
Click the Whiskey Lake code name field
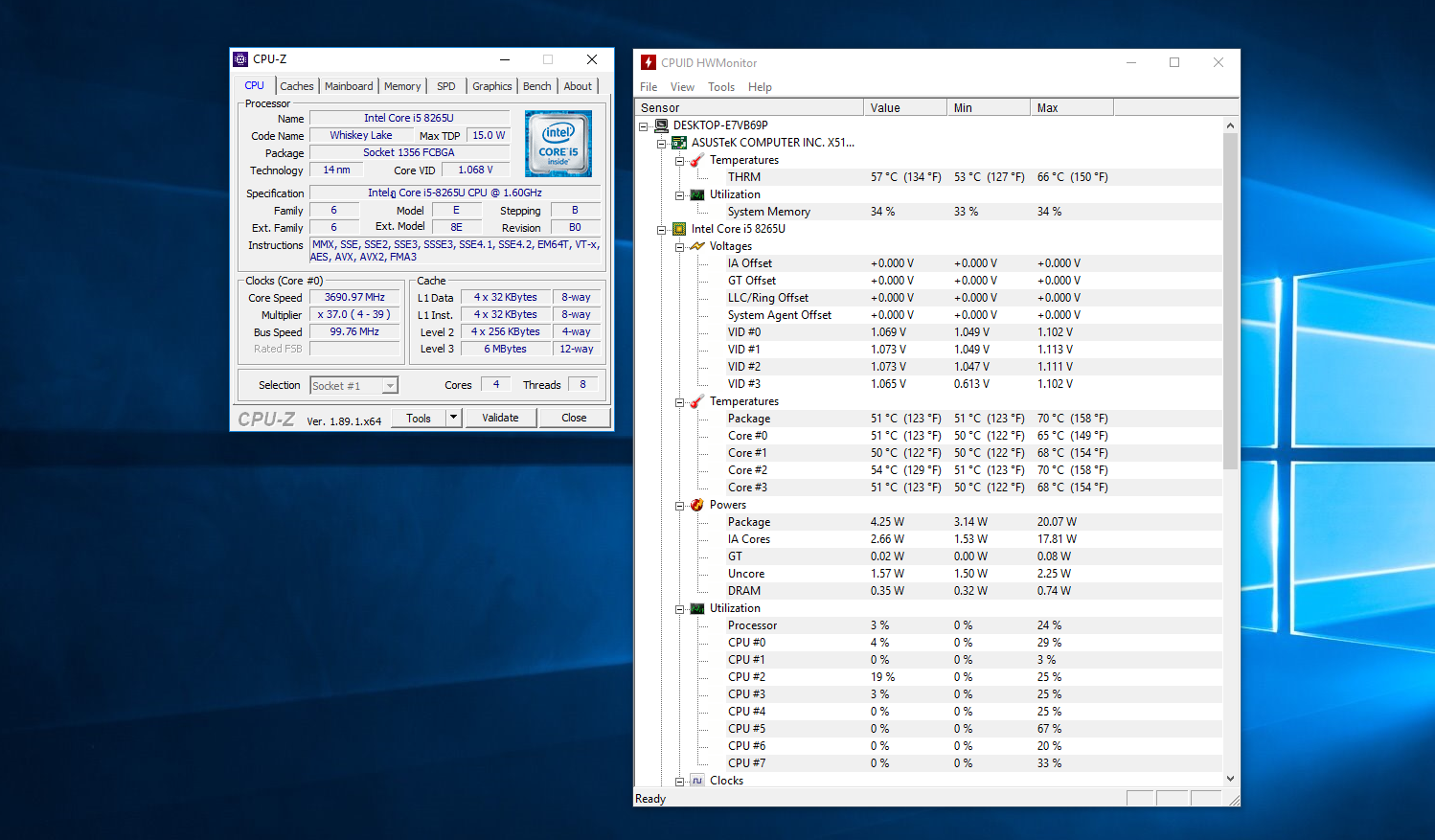point(361,135)
